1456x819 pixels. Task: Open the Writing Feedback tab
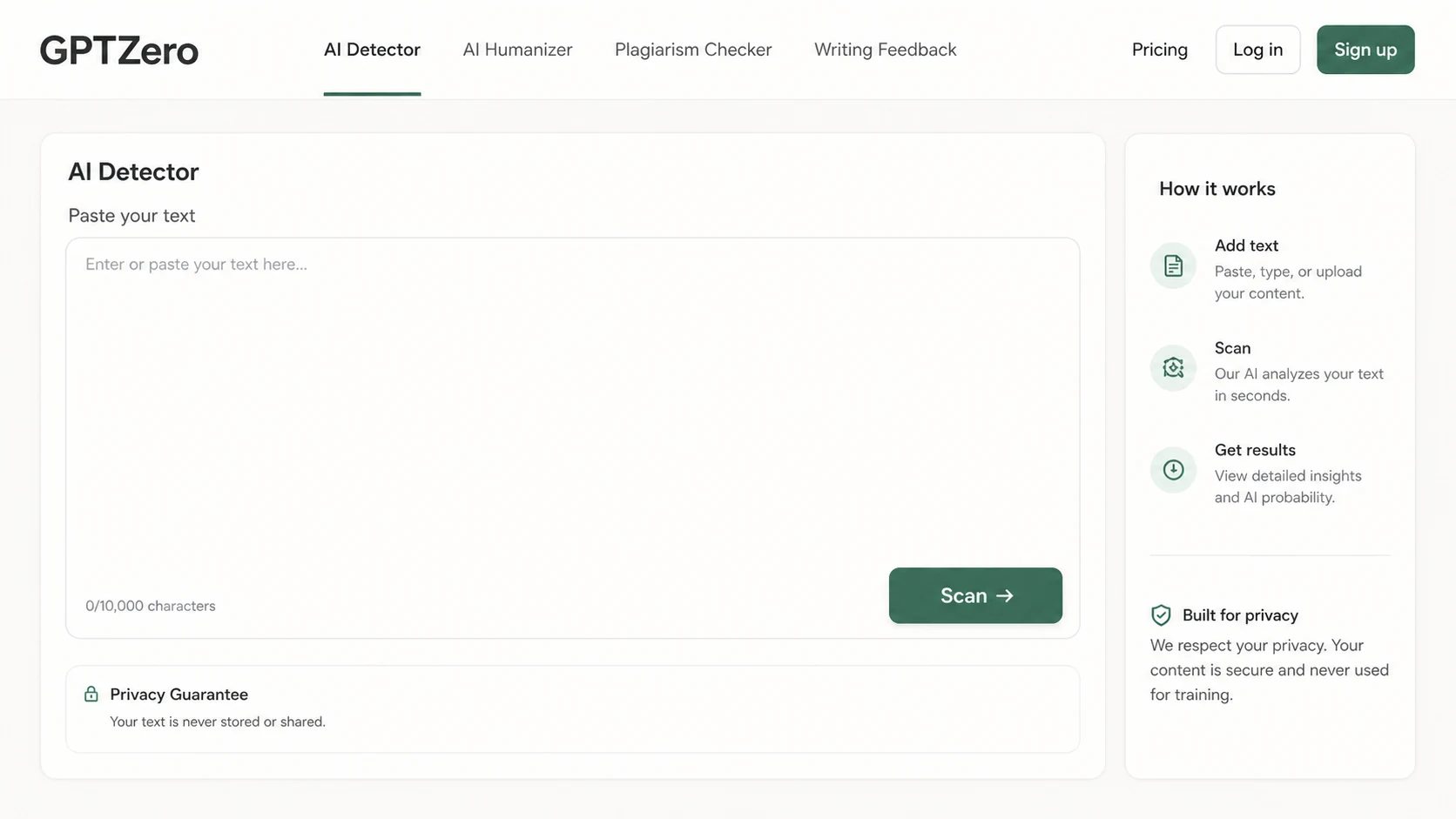(x=885, y=50)
